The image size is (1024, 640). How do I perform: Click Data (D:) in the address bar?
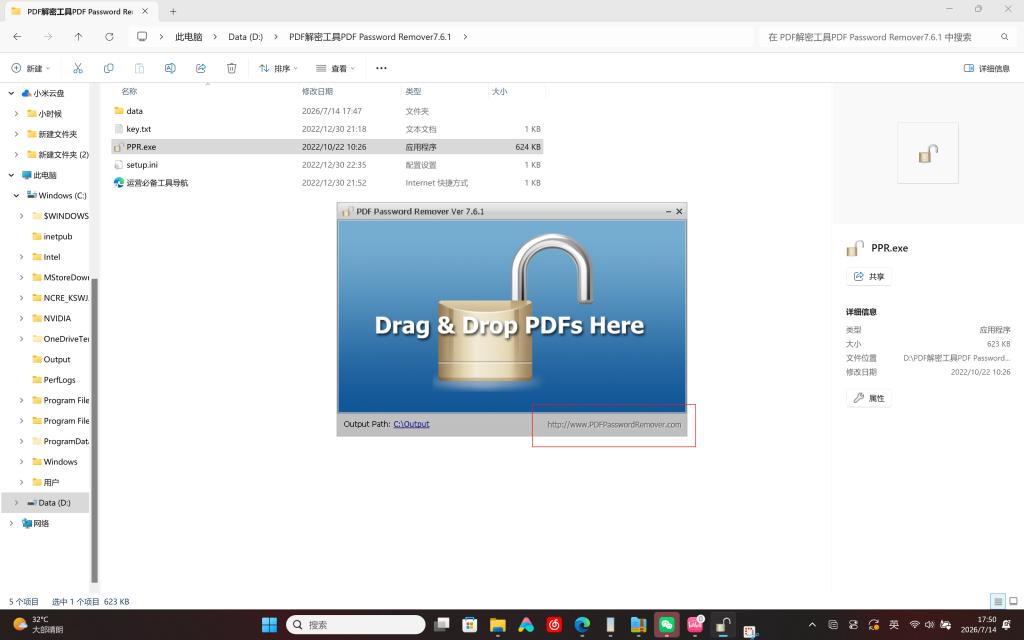point(246,37)
